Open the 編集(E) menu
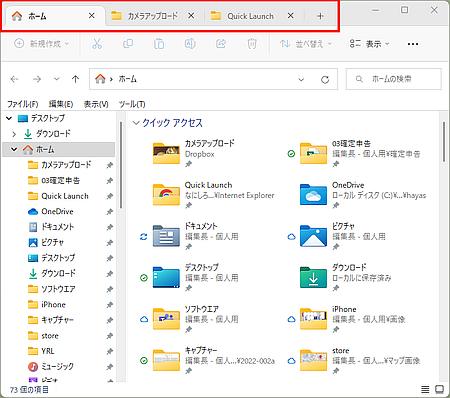Screen dimensions: 450x398 click(61, 104)
